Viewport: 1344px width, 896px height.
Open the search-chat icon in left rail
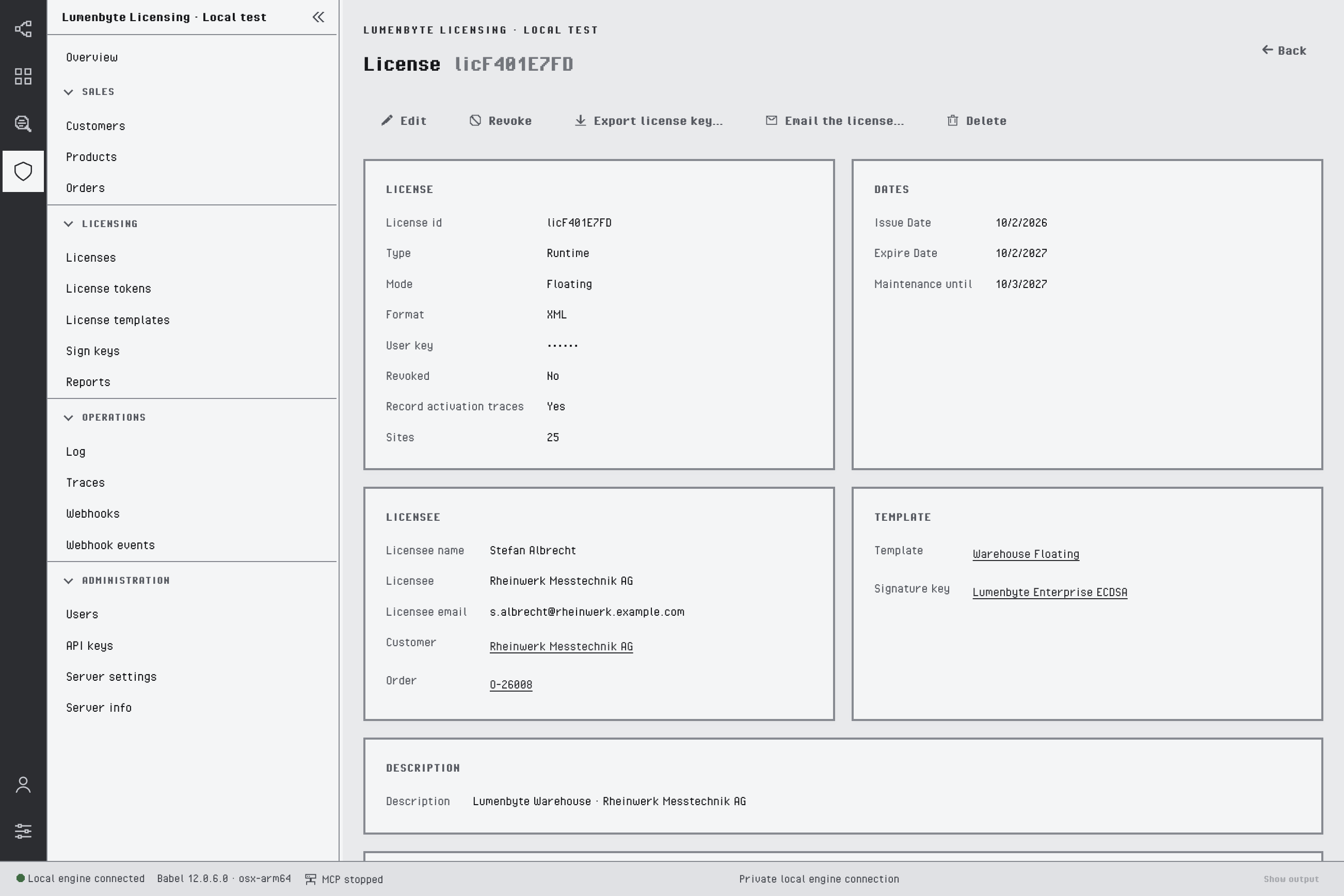click(x=23, y=123)
